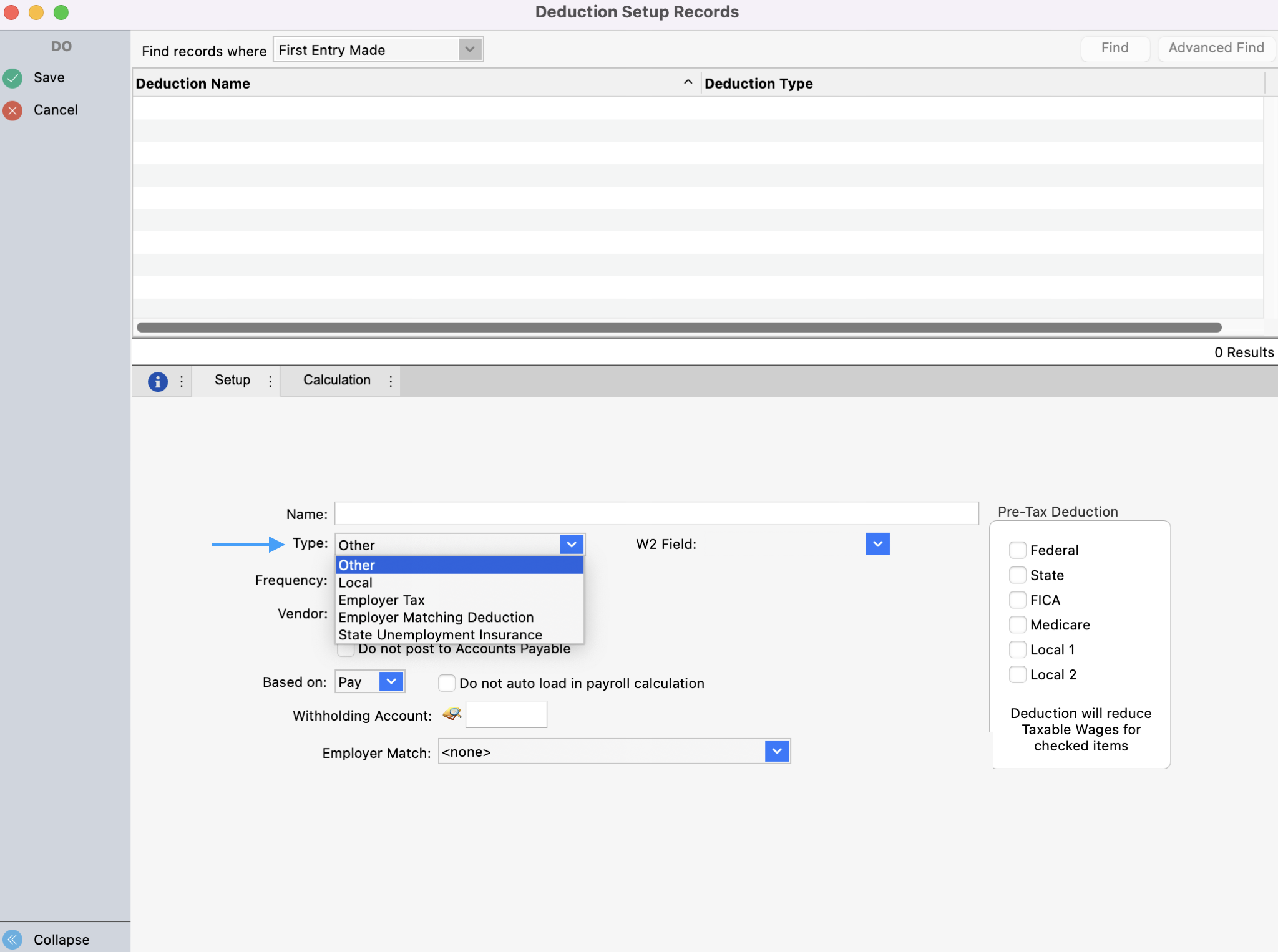Toggle Do not auto load in payroll calculation
Viewport: 1278px width, 952px height.
[446, 683]
